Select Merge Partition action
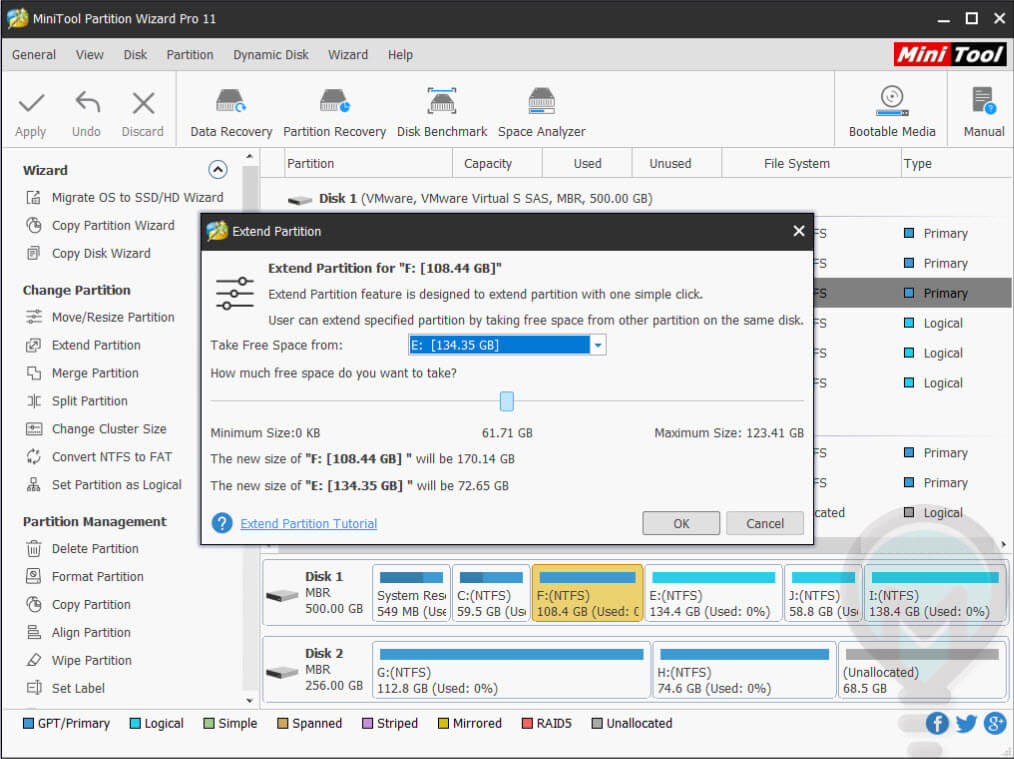The image size is (1014, 759). pos(82,373)
